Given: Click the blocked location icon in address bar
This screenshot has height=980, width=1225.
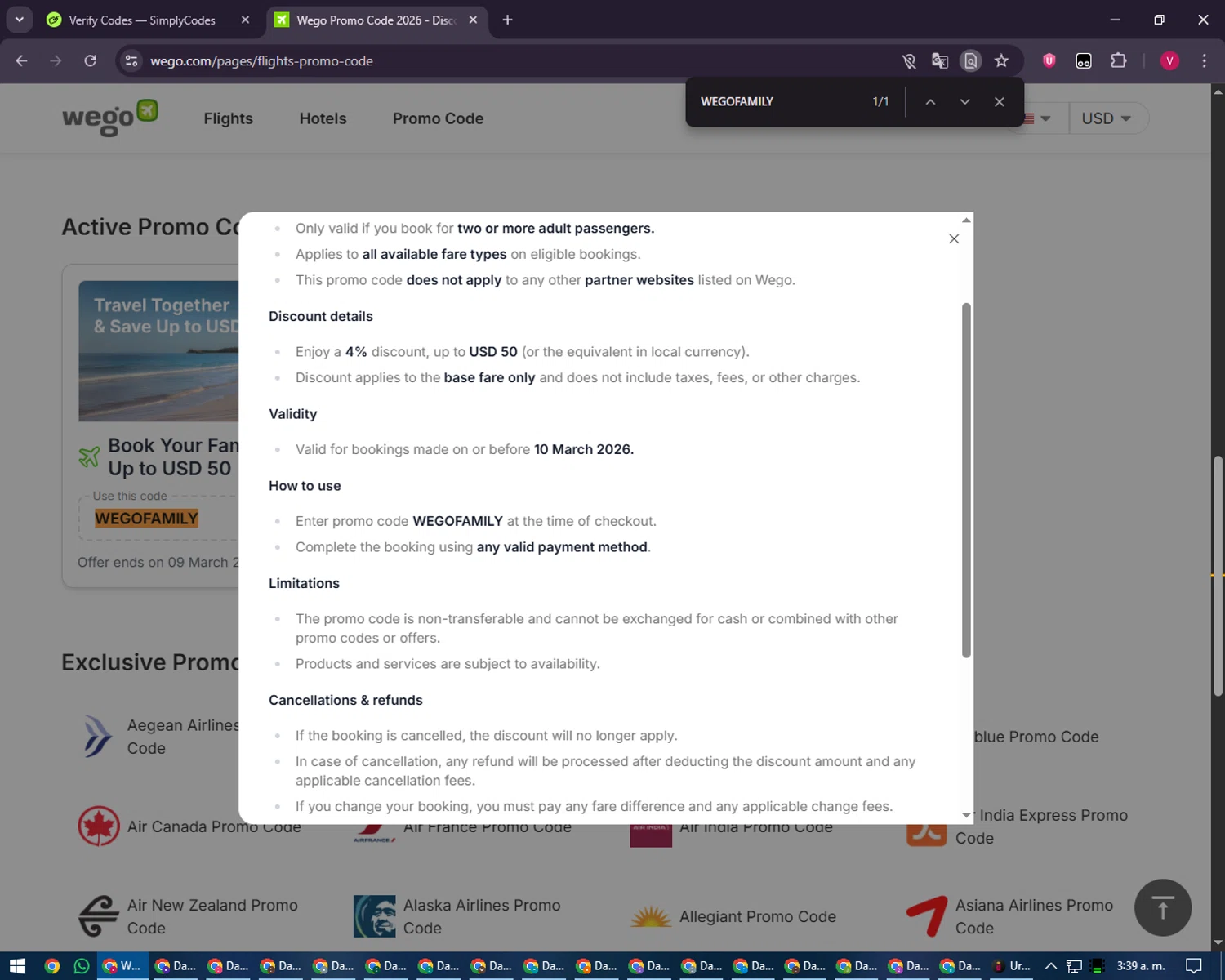Looking at the screenshot, I should click(908, 60).
